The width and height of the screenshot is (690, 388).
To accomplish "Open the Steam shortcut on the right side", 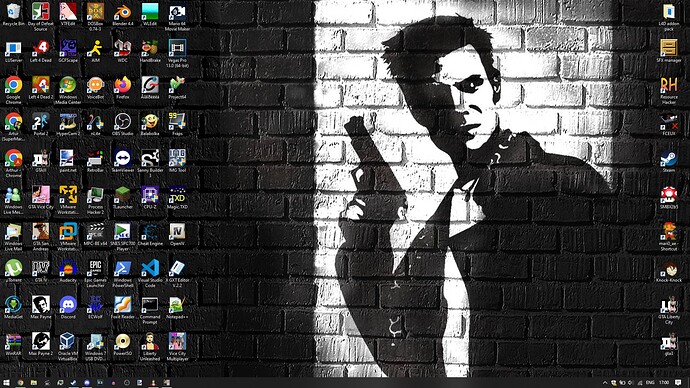I will point(668,161).
